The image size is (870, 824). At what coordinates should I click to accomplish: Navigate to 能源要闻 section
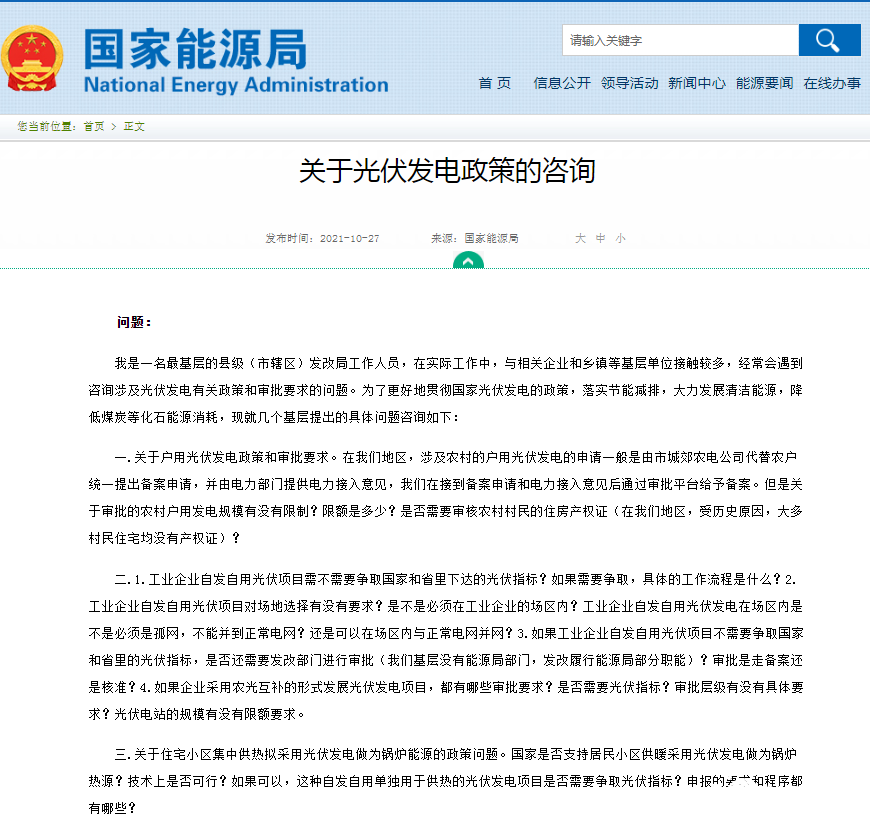(765, 83)
